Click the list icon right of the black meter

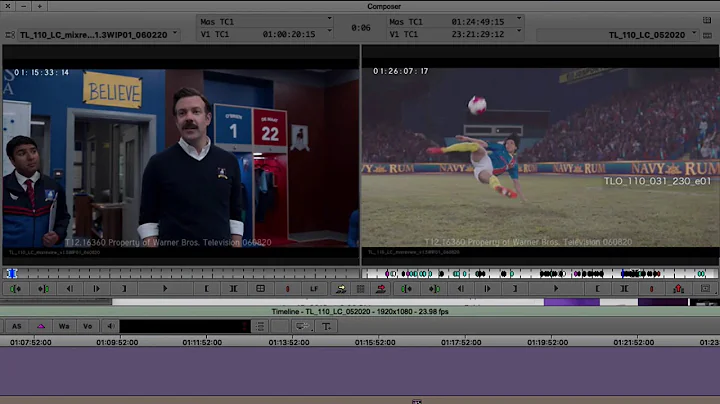click(260, 326)
